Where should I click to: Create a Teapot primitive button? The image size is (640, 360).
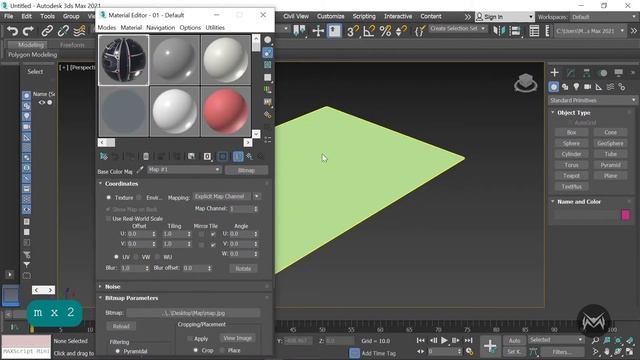click(571, 176)
